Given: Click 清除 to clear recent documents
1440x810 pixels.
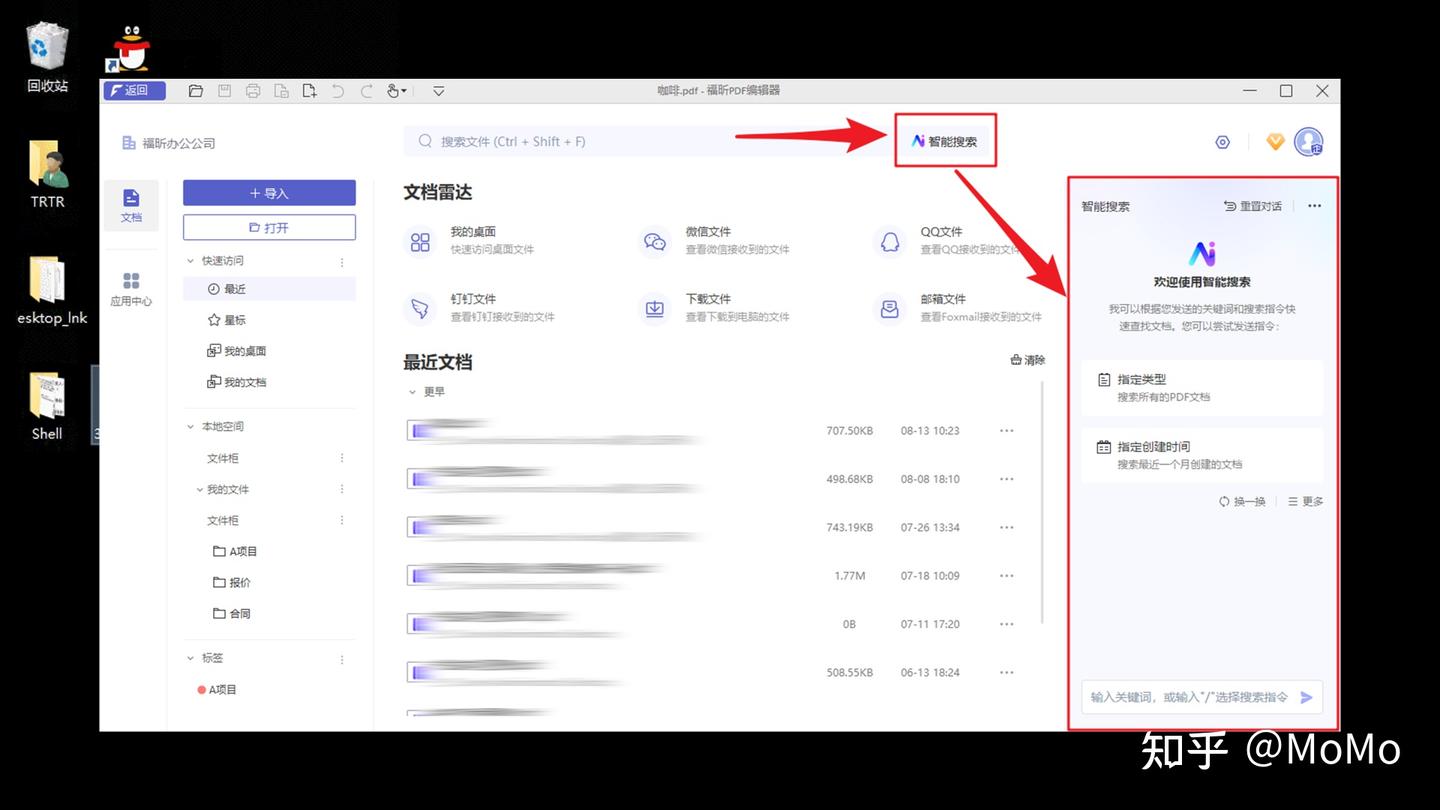Looking at the screenshot, I should point(1028,360).
